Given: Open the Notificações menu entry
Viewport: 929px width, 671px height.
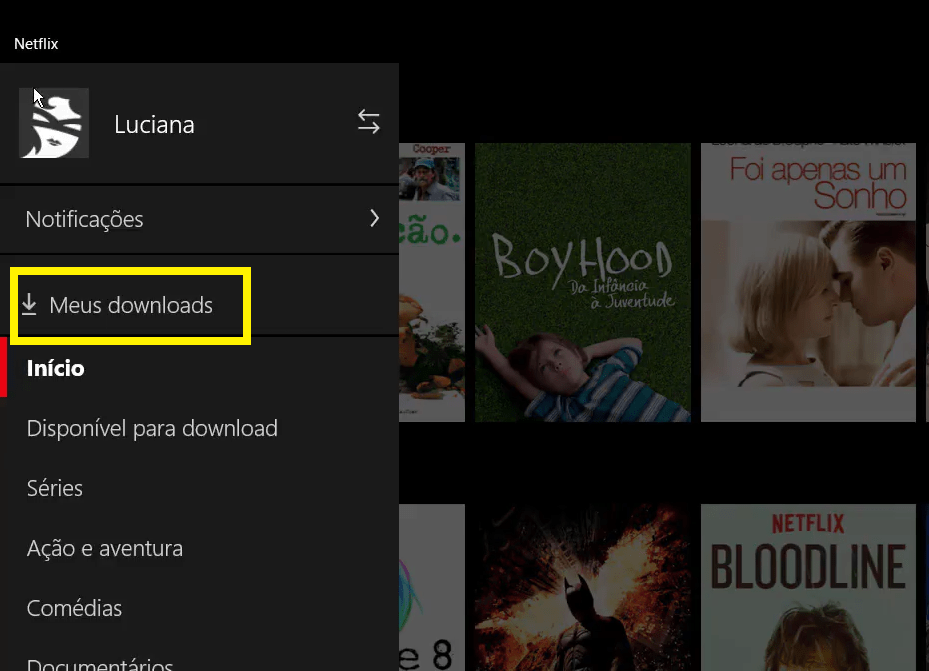Looking at the screenshot, I should coord(199,219).
